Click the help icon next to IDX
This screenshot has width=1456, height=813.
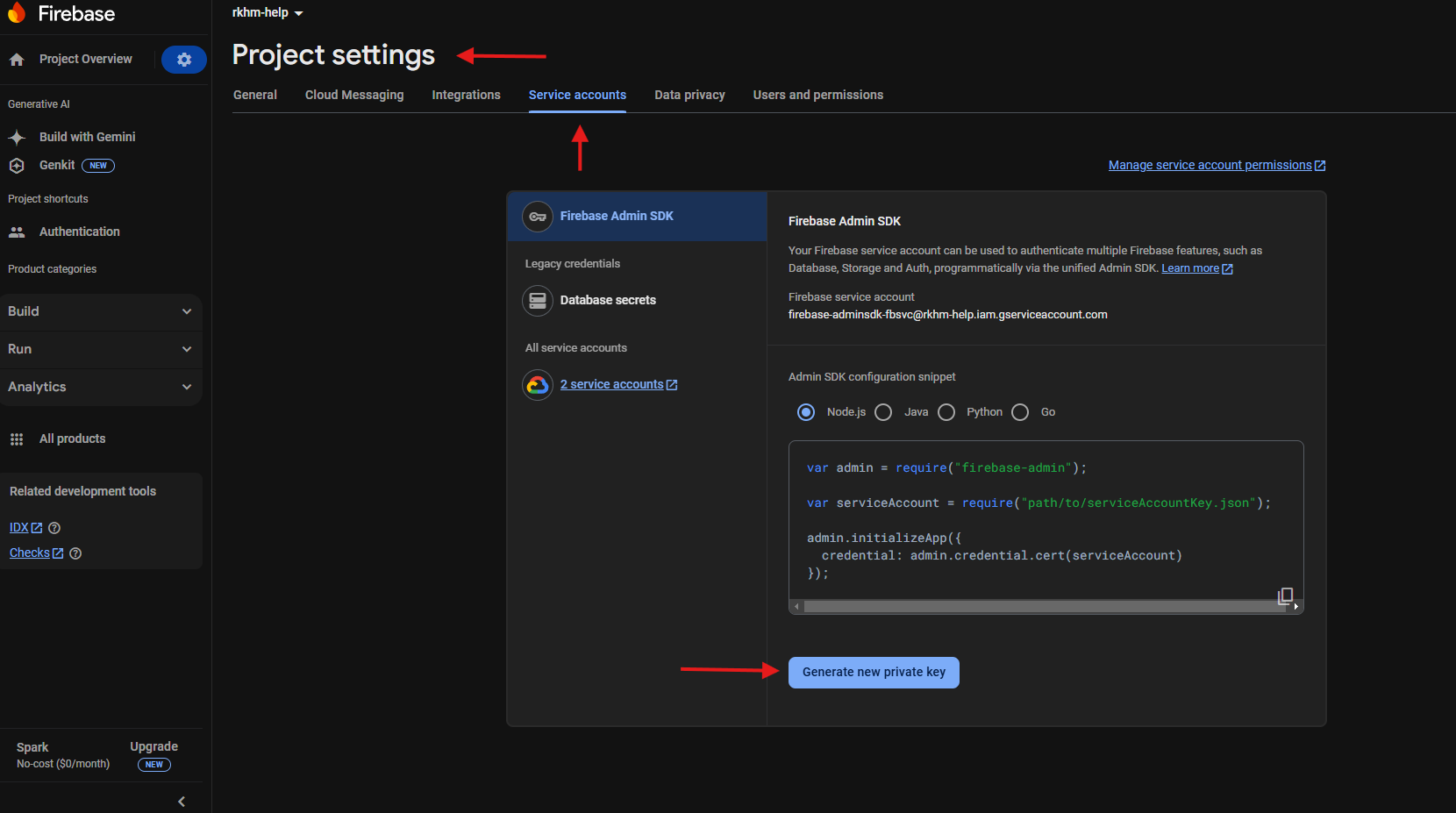(54, 528)
